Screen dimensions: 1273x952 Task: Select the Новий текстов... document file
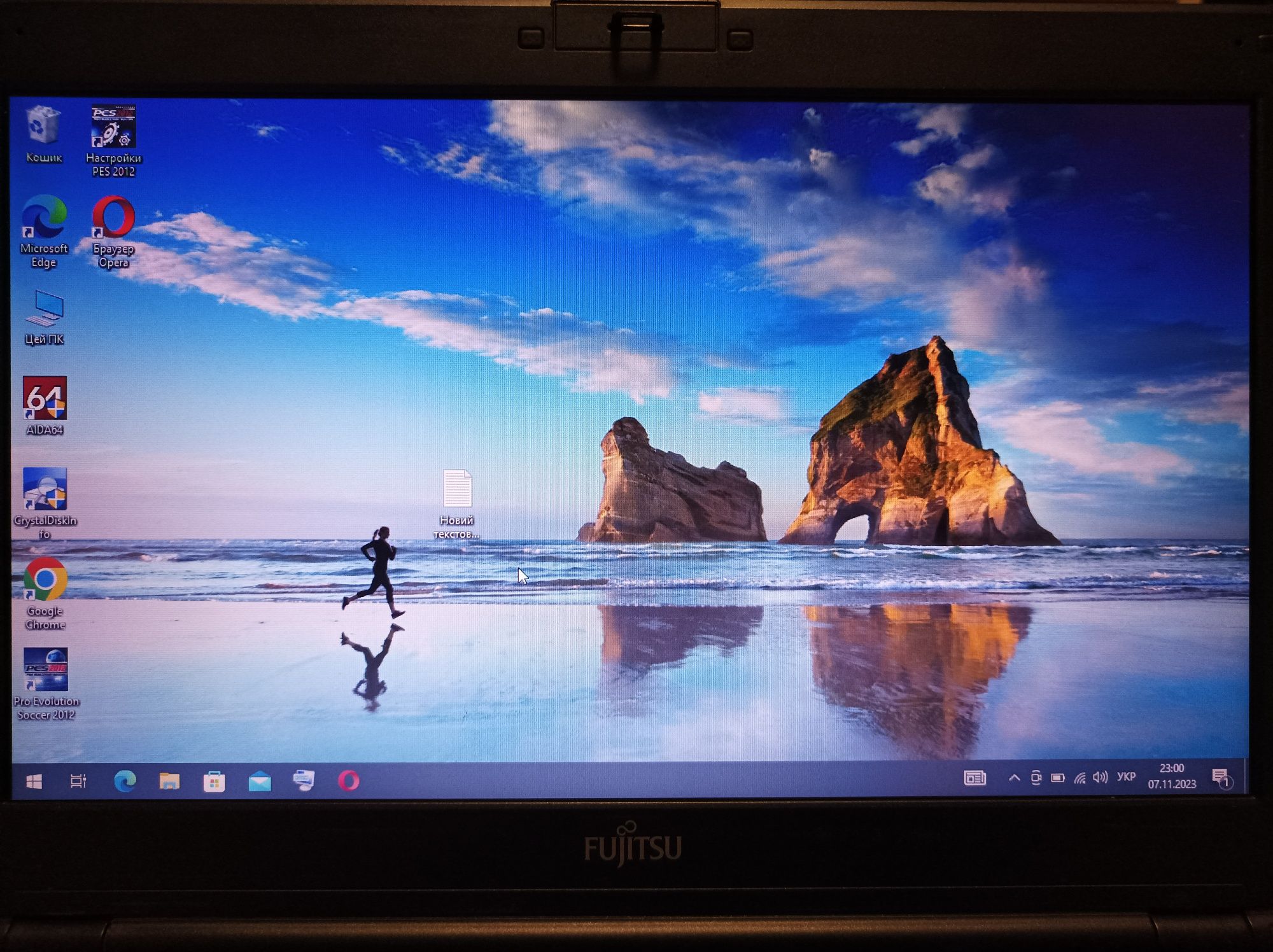click(x=456, y=505)
